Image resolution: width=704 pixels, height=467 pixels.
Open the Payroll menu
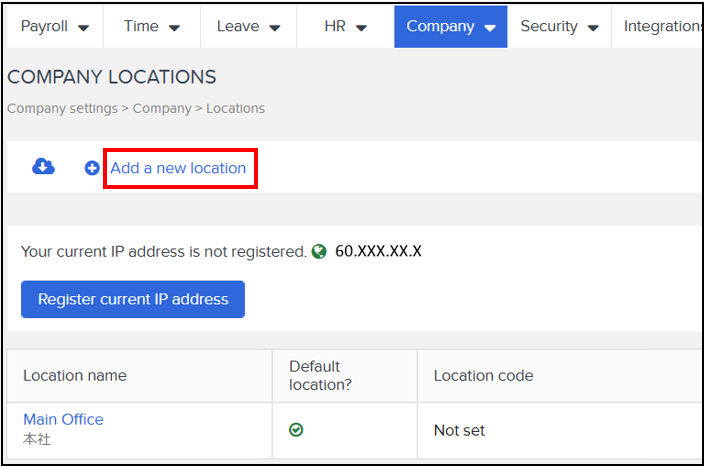coord(55,26)
